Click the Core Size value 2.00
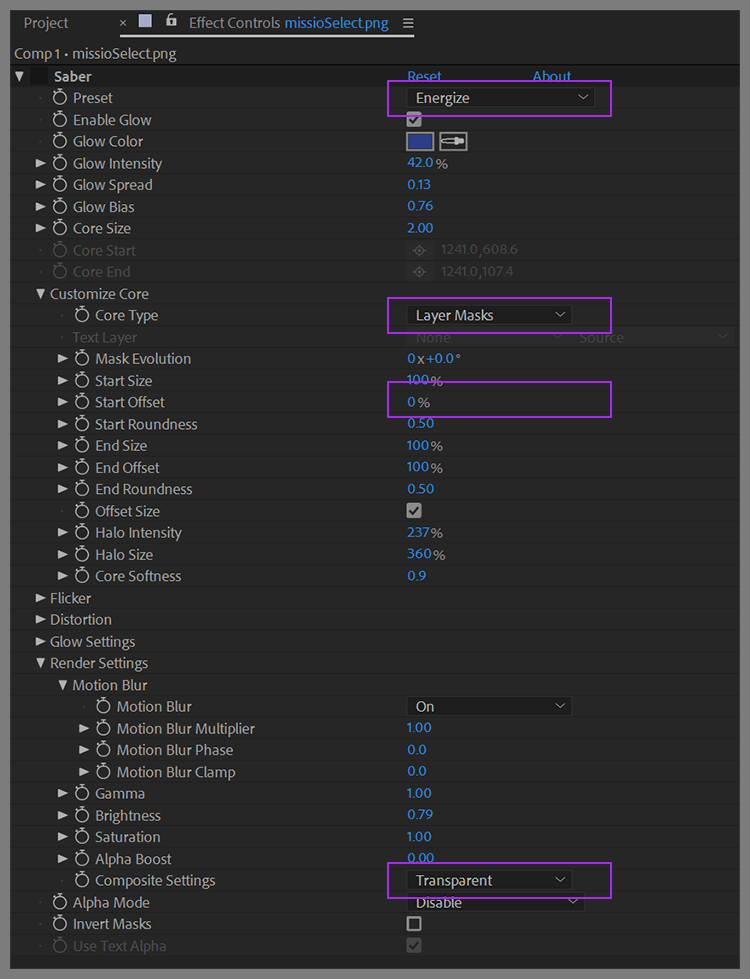The image size is (750, 979). 420,228
